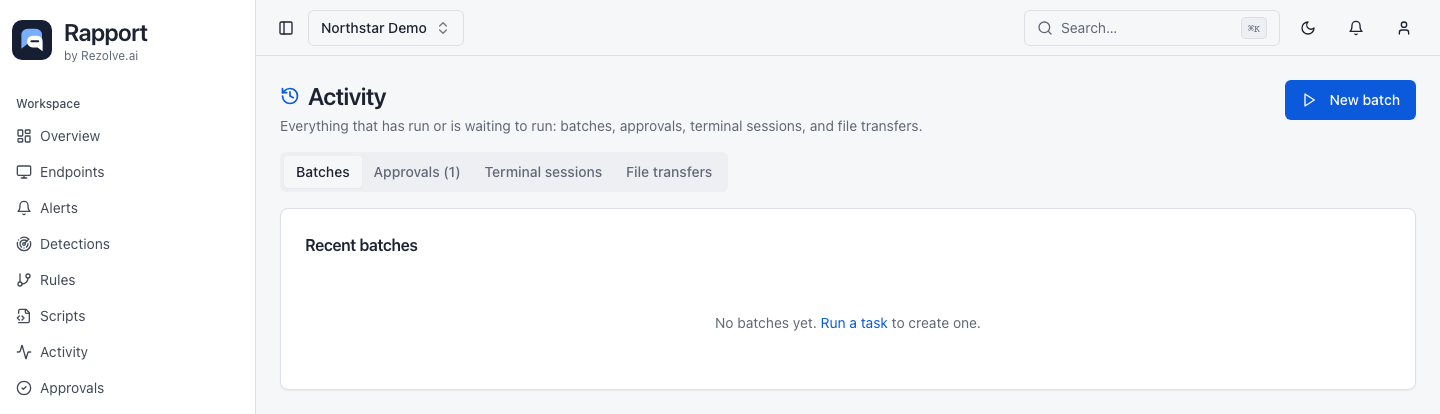1440x414 pixels.
Task: Open the Northstar Demo workspace dropdown
Action: (x=386, y=28)
